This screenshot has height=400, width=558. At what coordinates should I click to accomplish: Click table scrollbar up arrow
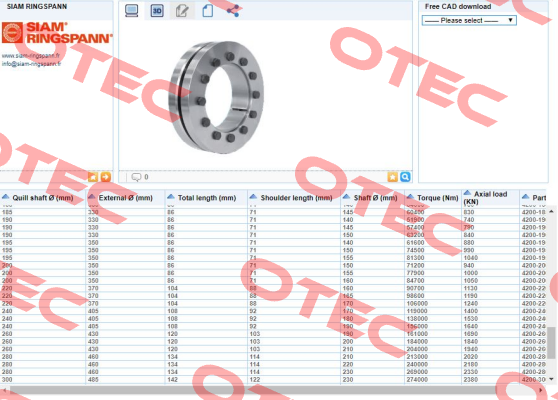(551, 211)
